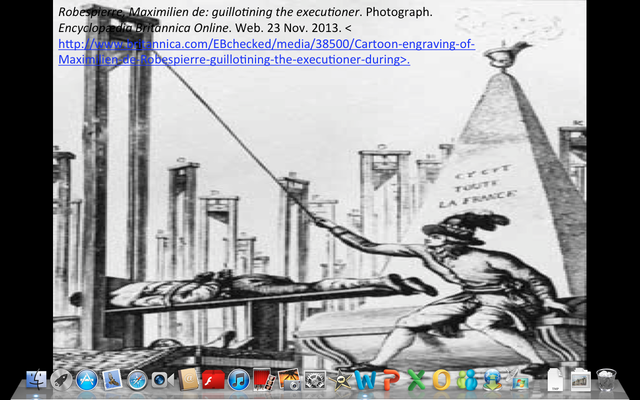Click the 'Web. 23 Nov. 2013.' date text
Screen dimensions: 640x400
[x=288, y=28]
